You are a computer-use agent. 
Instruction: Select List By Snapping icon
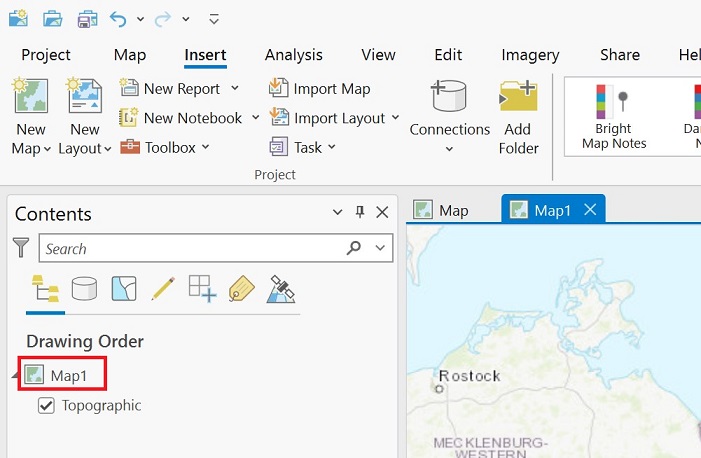[x=203, y=289]
